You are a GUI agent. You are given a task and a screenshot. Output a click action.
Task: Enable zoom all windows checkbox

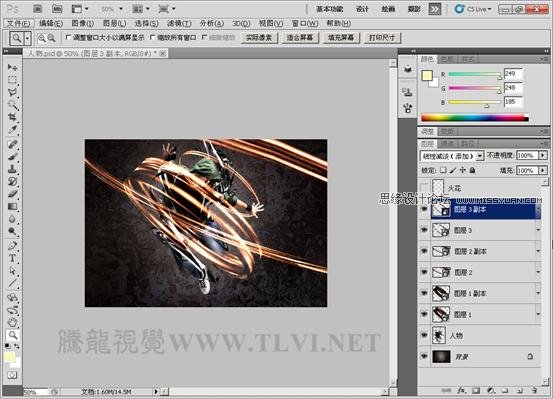[152, 37]
